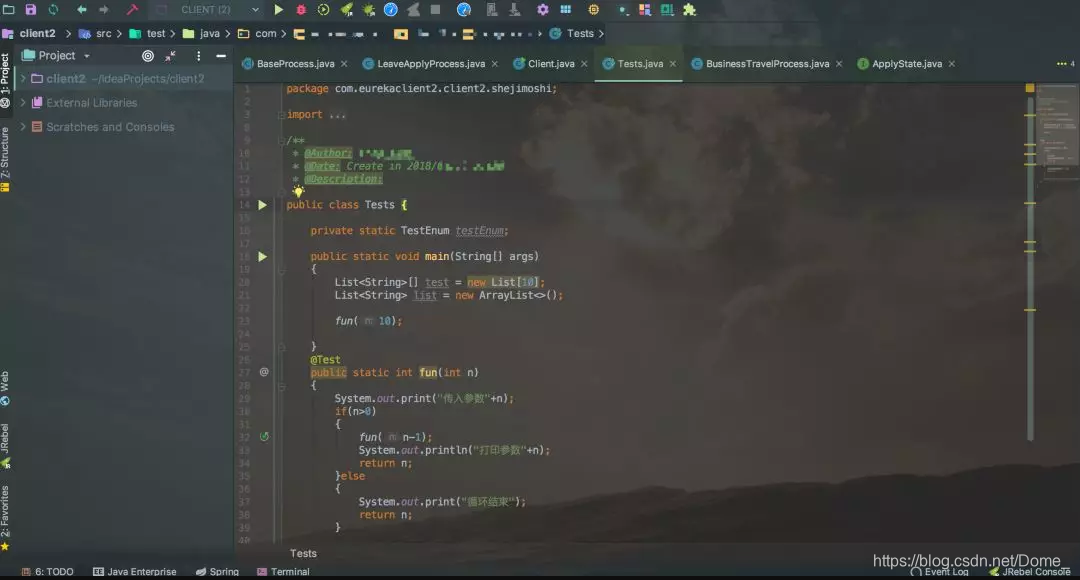Build project with the hammer icon
The height and width of the screenshot is (580, 1080).
tap(132, 10)
